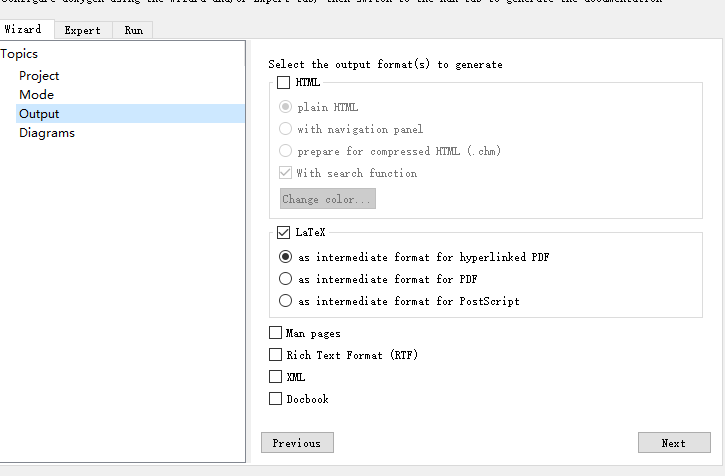Image resolution: width=725 pixels, height=476 pixels.
Task: Enable XML output checkbox
Action: pyautogui.click(x=276, y=377)
